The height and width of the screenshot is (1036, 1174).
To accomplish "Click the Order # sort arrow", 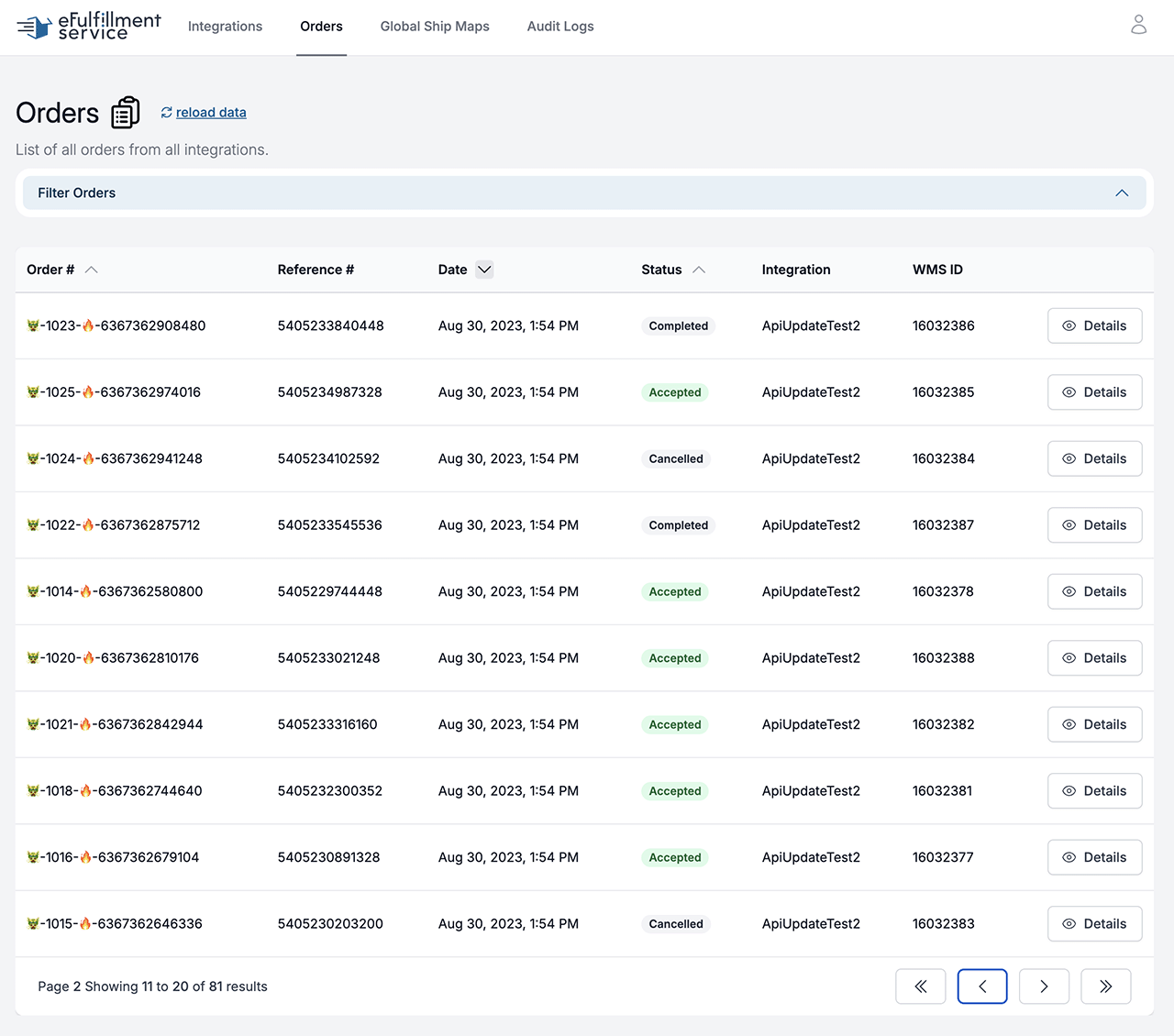I will 91,270.
